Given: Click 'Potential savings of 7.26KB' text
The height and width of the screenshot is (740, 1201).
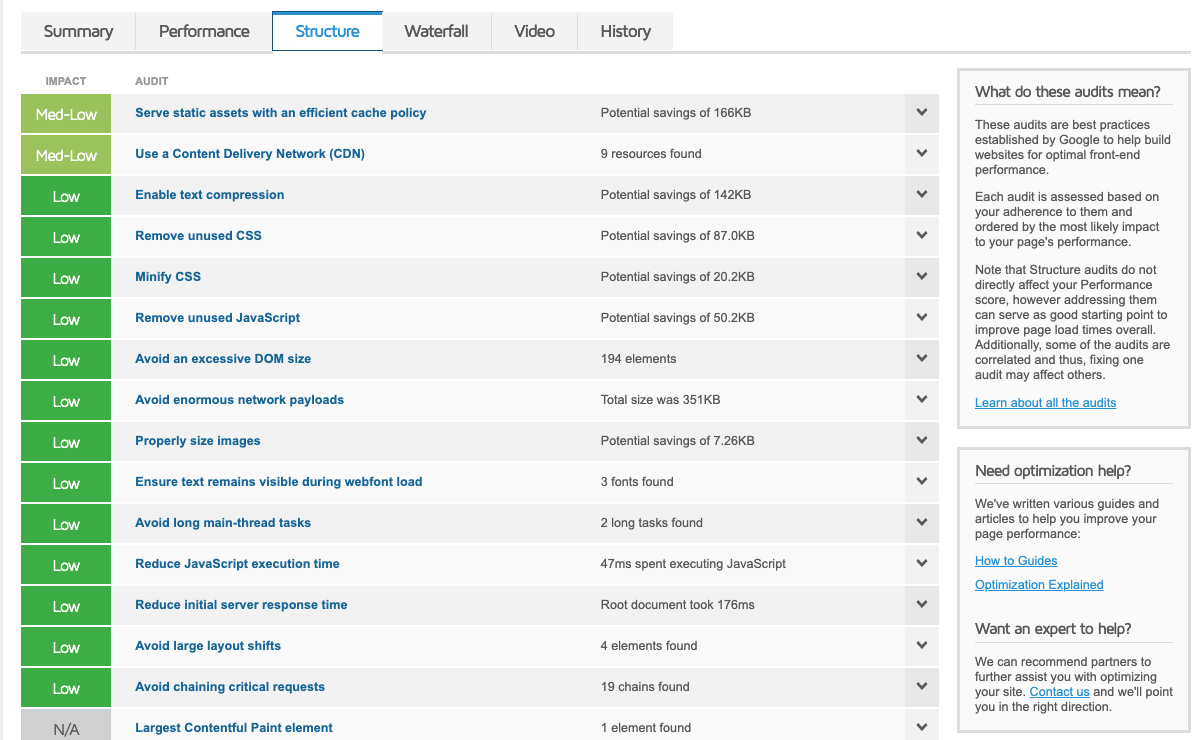Looking at the screenshot, I should pyautogui.click(x=678, y=441).
